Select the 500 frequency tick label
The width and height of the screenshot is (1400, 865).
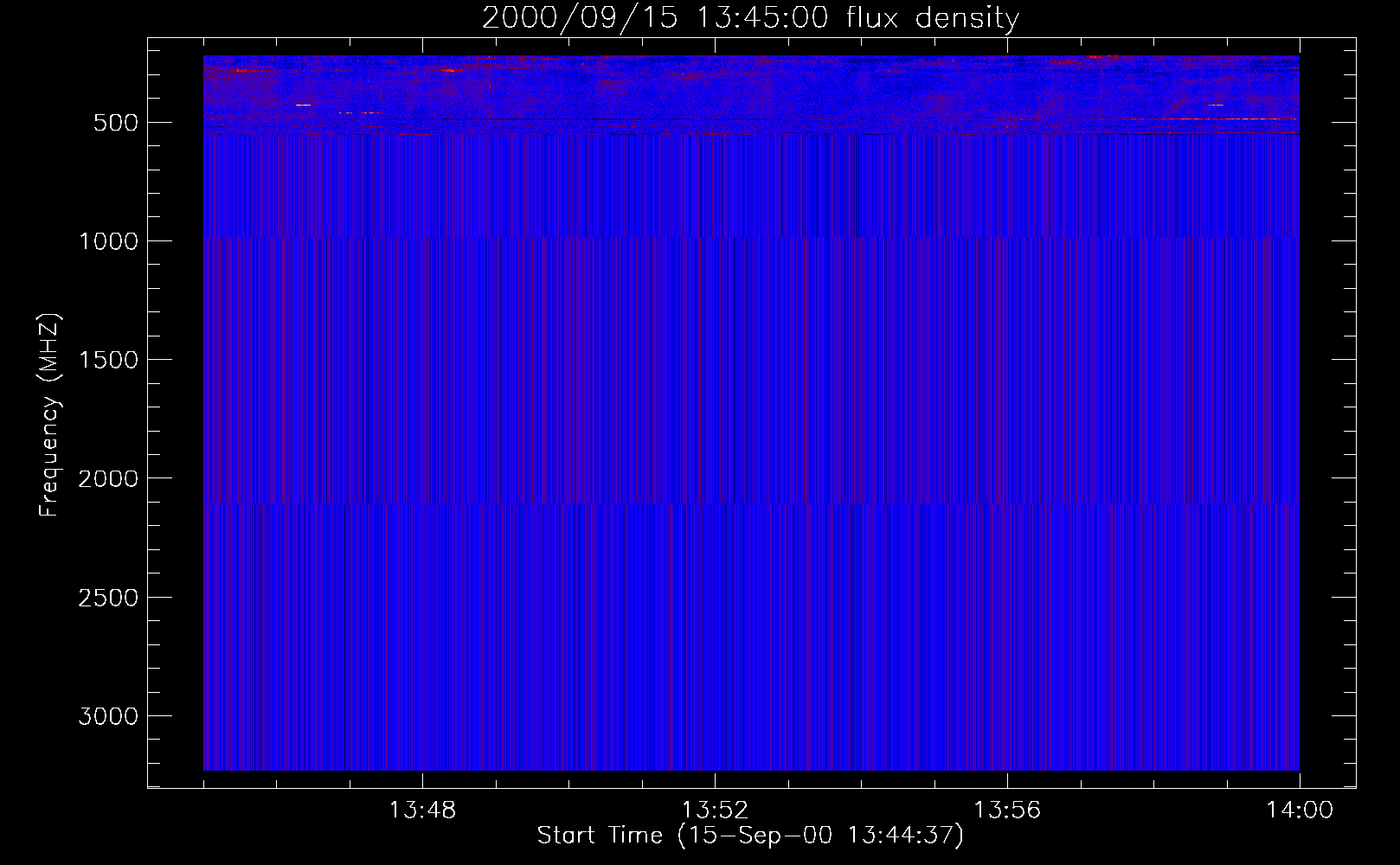click(x=115, y=123)
